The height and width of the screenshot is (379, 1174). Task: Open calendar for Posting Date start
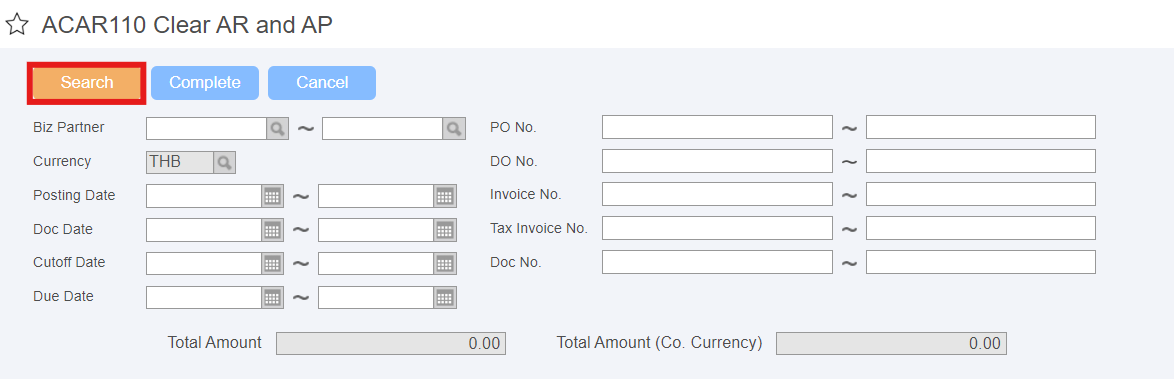click(x=273, y=196)
